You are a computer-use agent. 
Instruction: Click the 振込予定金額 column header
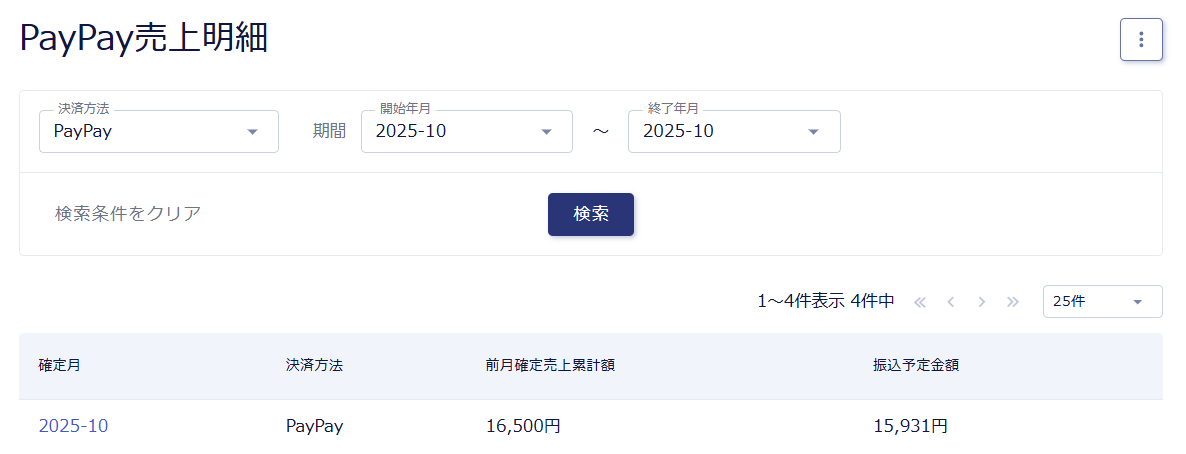[916, 366]
